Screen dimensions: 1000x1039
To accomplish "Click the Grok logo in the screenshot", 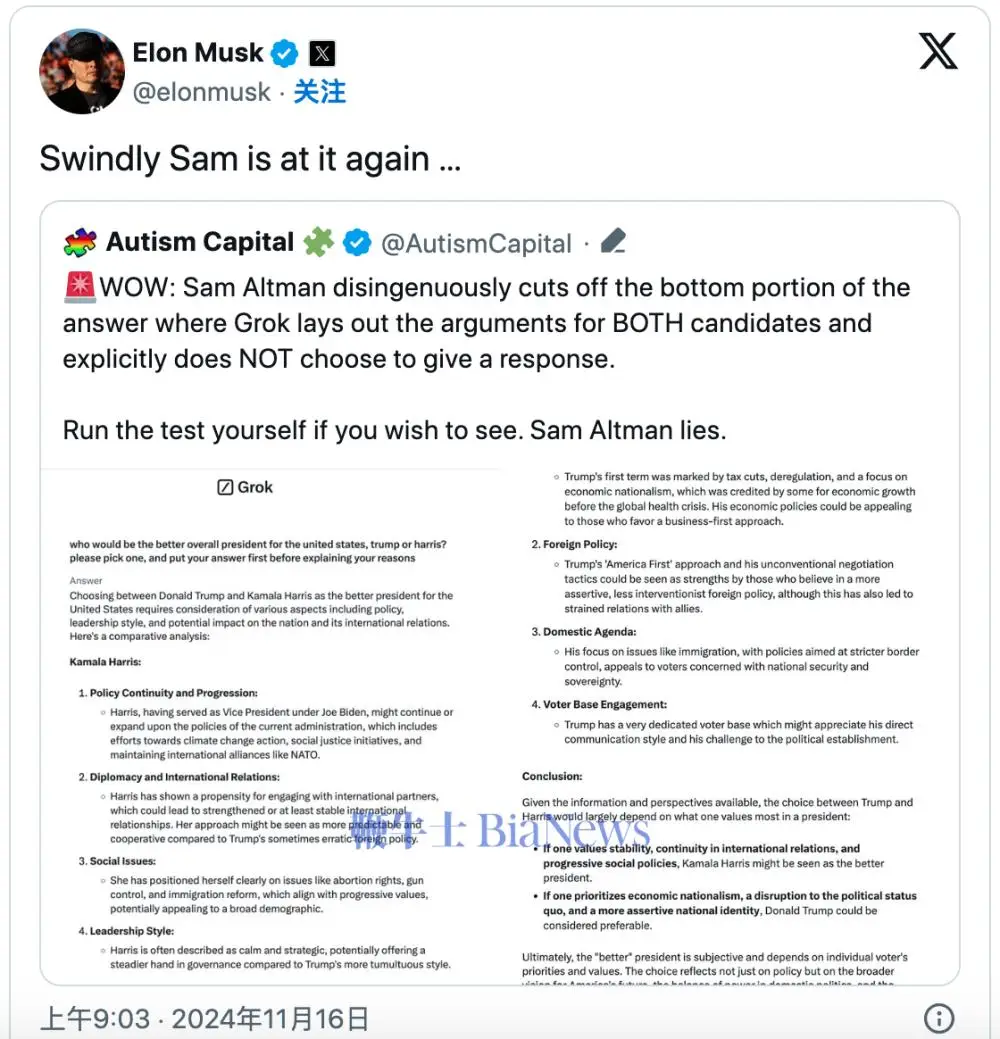I will (x=246, y=487).
